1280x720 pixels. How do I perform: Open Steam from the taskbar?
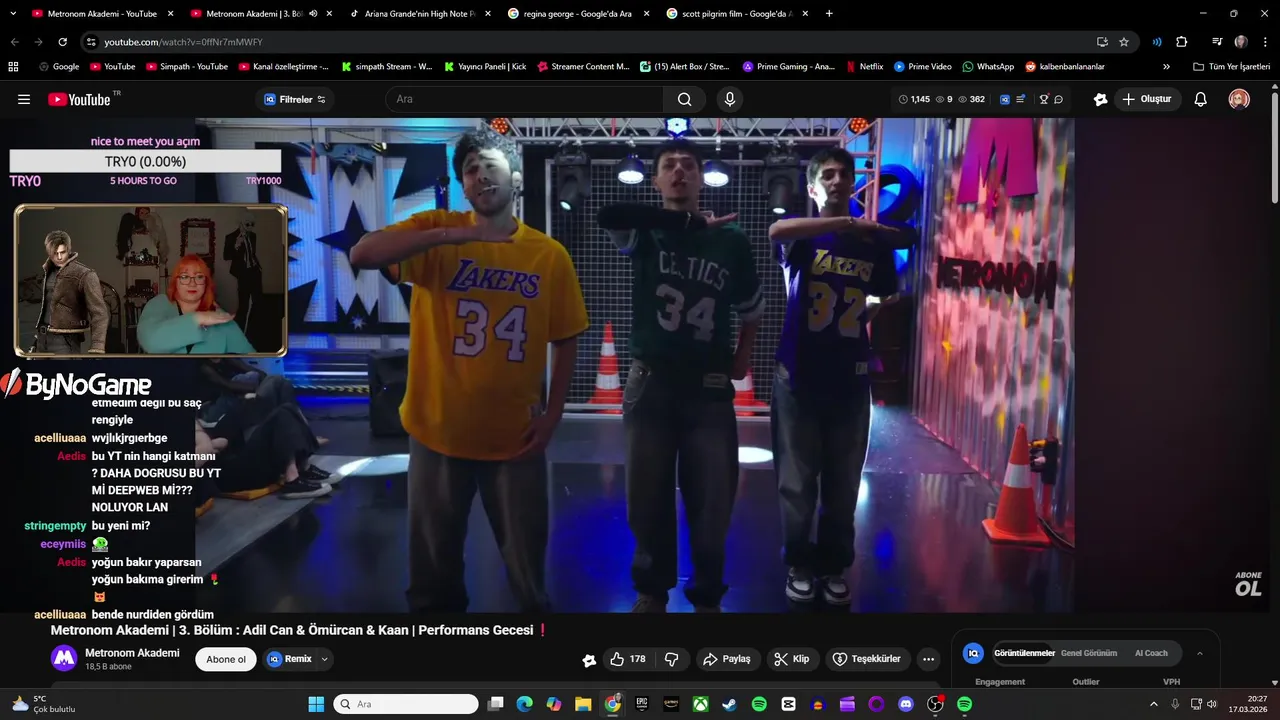coord(730,704)
